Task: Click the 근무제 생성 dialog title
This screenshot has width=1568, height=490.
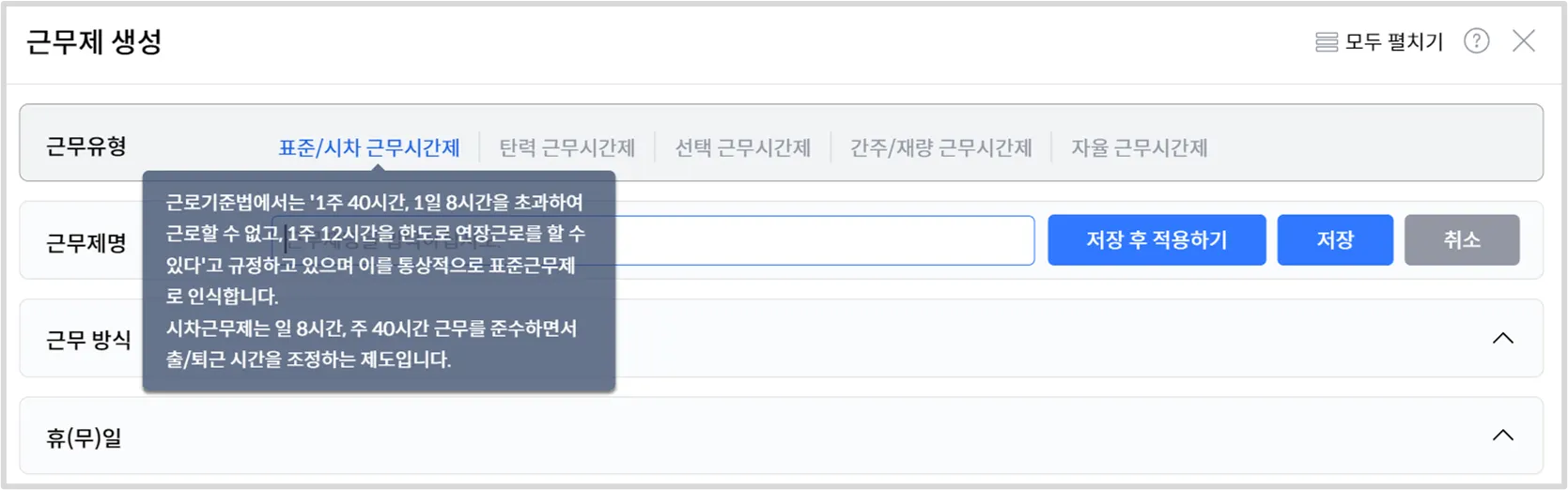Action: (94, 42)
